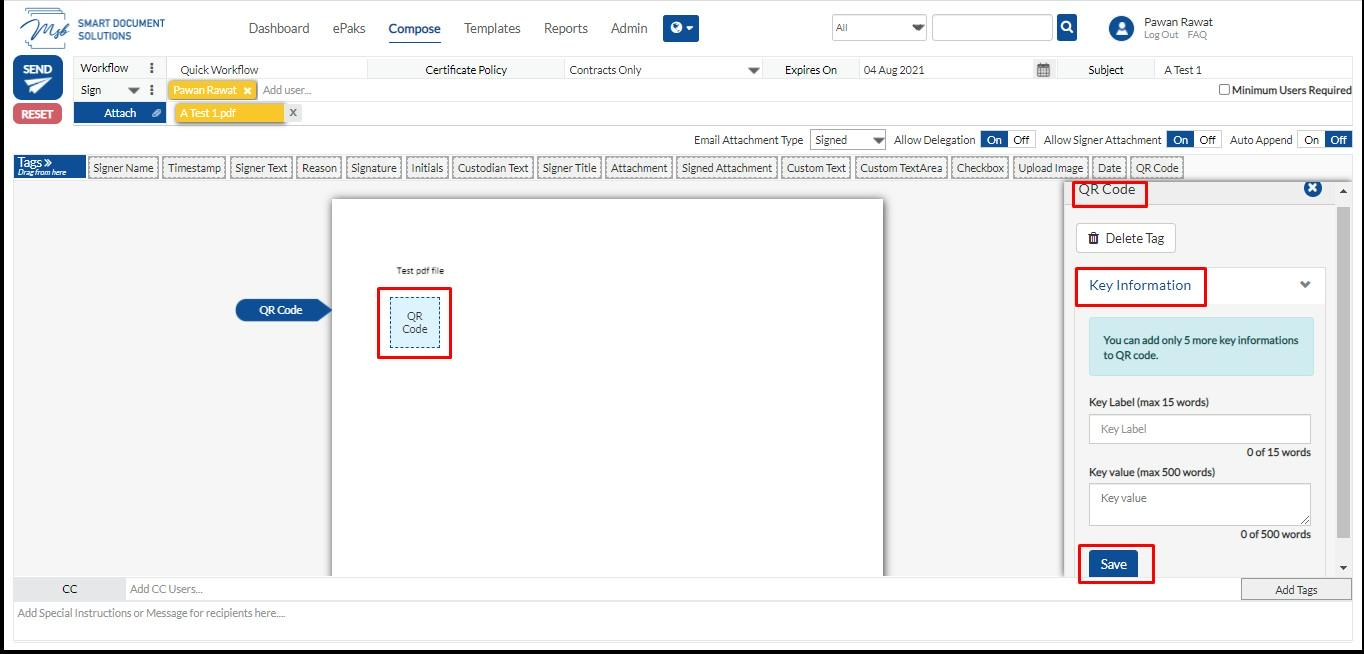Open the Sign action dropdown arrow
Image resolution: width=1364 pixels, height=654 pixels.
pyautogui.click(x=134, y=91)
